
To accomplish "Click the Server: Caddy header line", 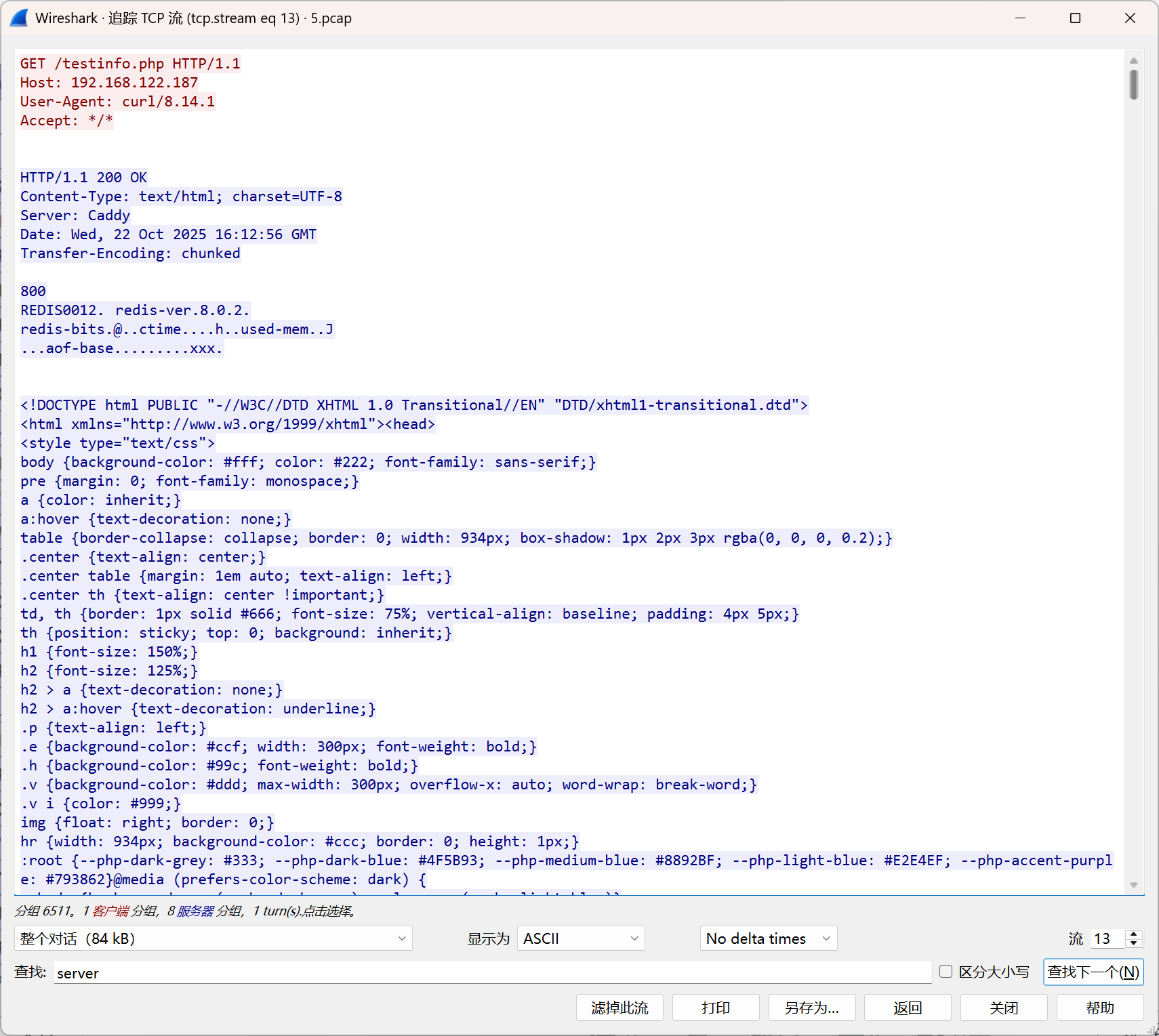I will pos(75,215).
